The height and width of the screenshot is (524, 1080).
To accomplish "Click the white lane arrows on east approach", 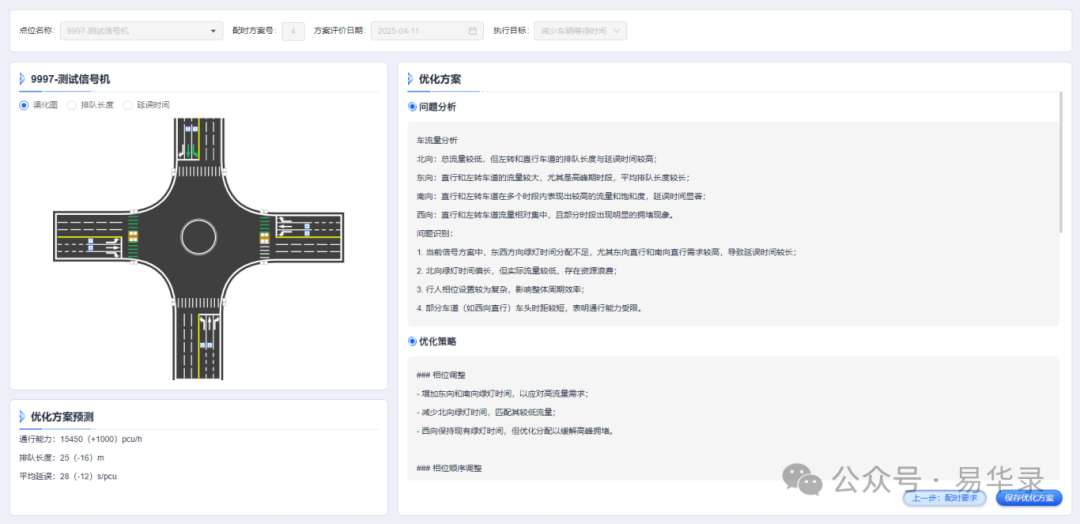I will pyautogui.click(x=286, y=226).
